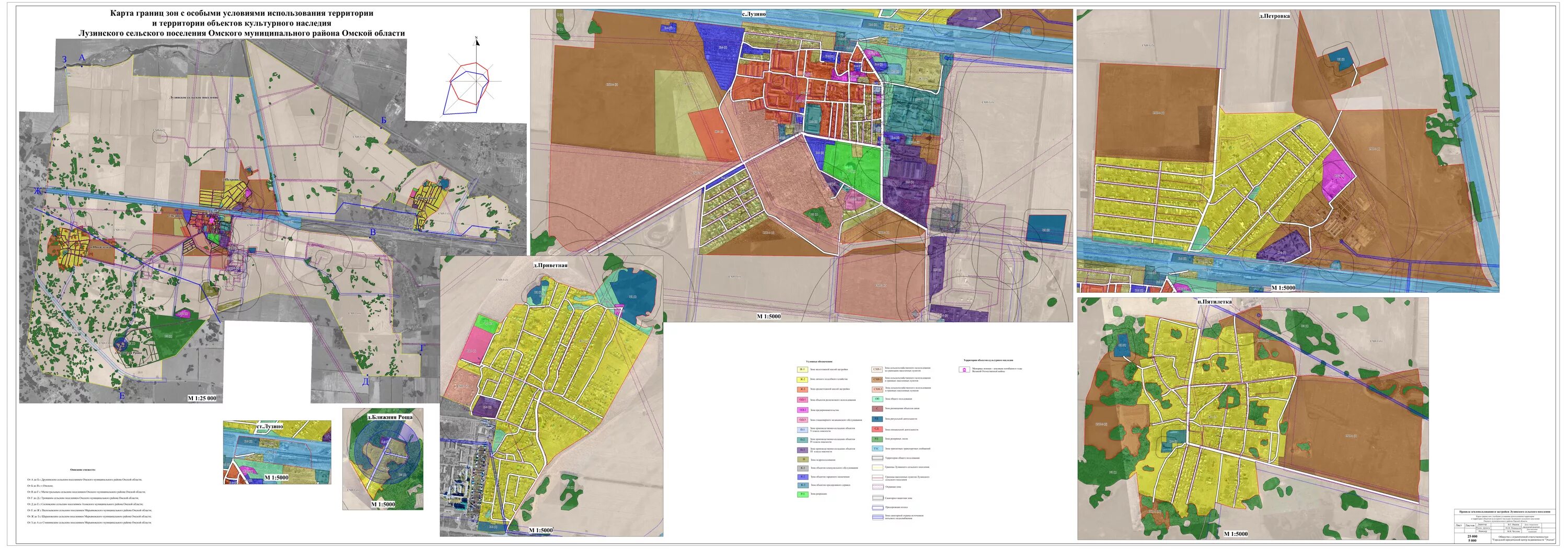
Task: Click the 'От З до А' adjacency description line
Action: pyautogui.click(x=89, y=523)
